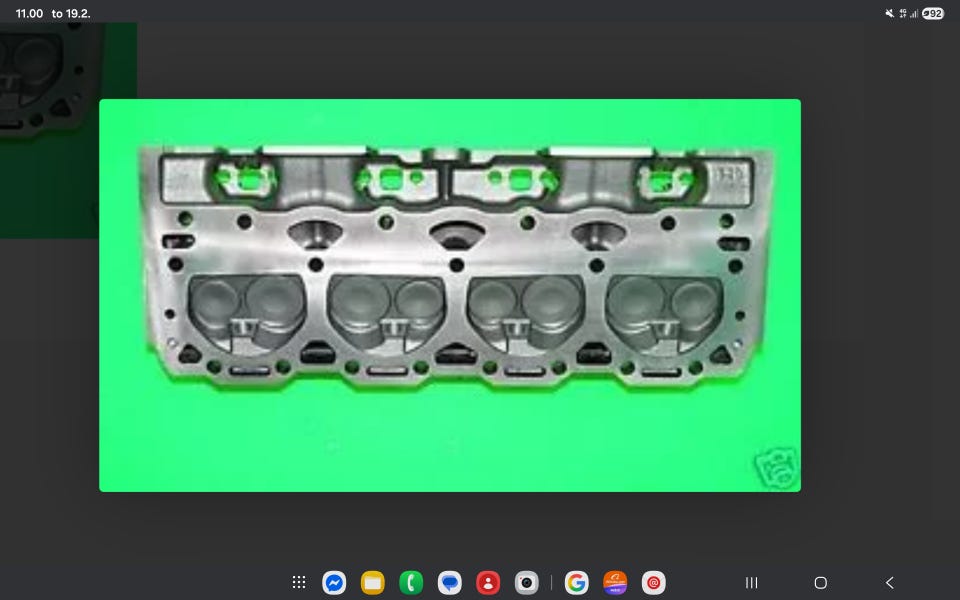Tap the Home navigation button
The width and height of the screenshot is (960, 600).
(820, 582)
